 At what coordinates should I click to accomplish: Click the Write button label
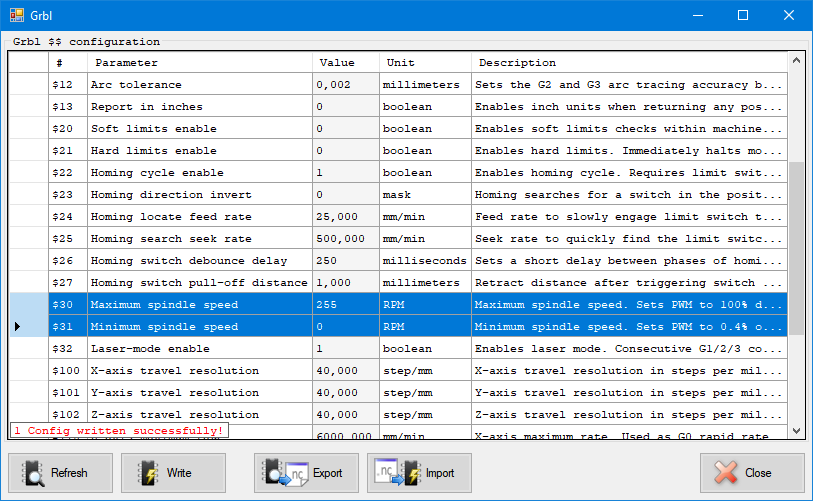click(x=179, y=473)
